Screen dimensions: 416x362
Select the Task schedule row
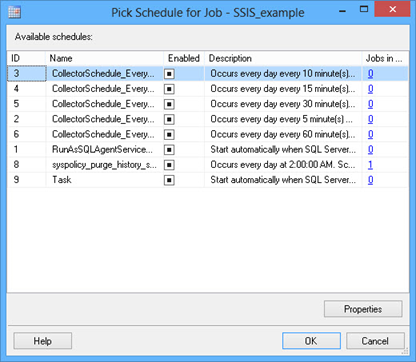[207, 180]
